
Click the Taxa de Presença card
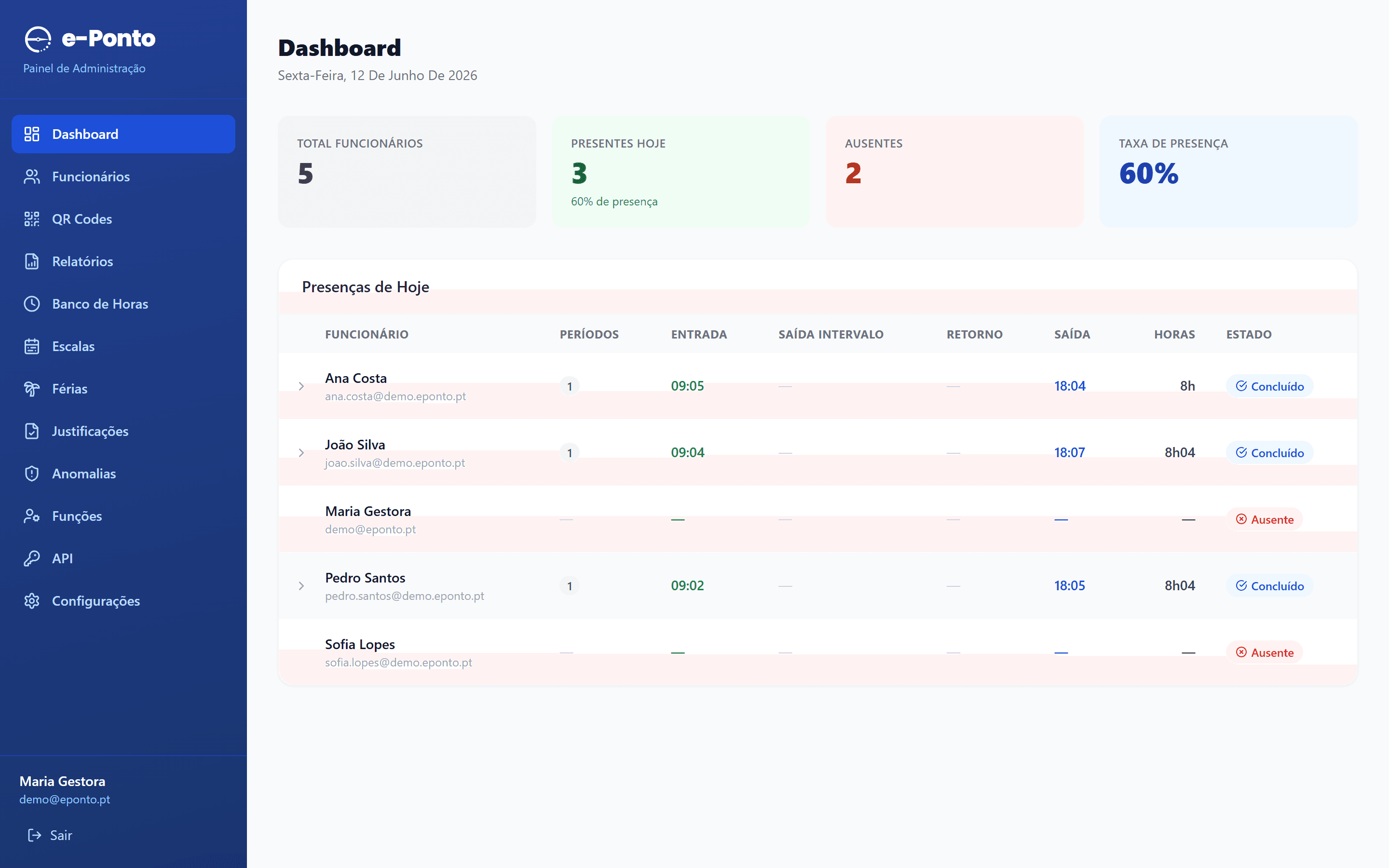[x=1228, y=172]
